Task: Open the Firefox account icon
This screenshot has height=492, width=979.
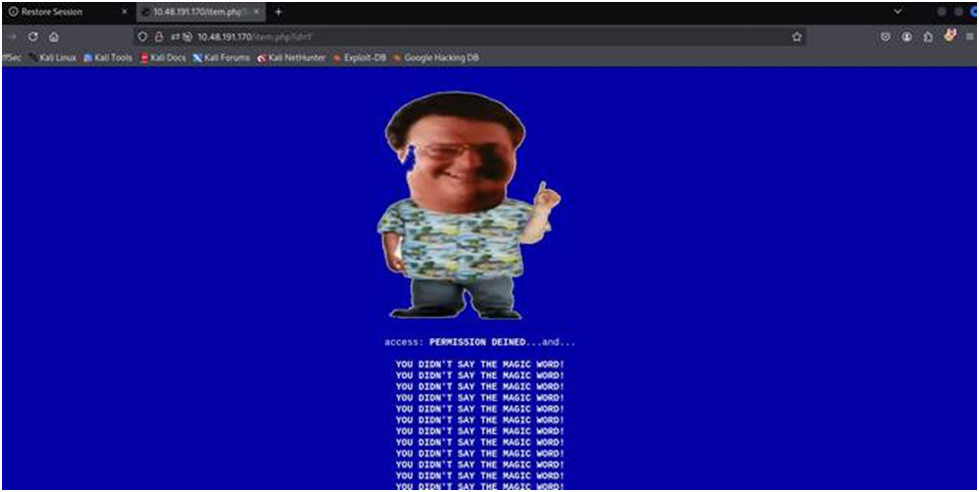Action: (x=907, y=37)
